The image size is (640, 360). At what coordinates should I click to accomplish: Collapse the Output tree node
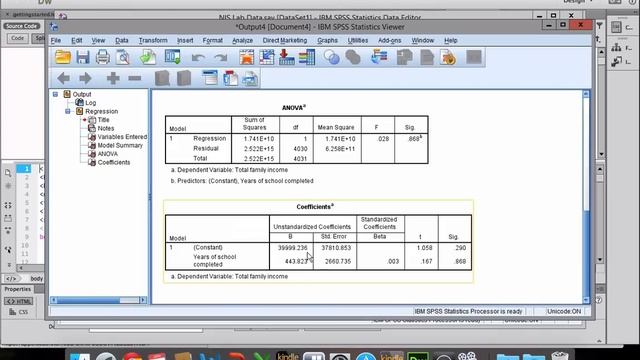click(x=56, y=94)
